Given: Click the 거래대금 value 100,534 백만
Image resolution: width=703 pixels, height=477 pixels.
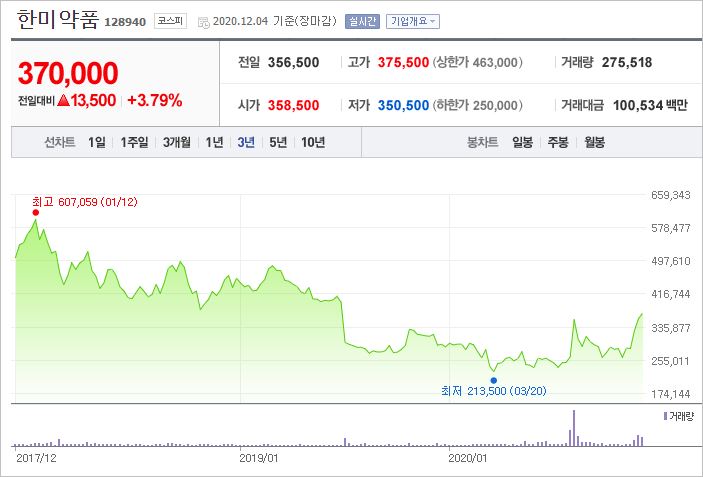Looking at the screenshot, I should (650, 105).
